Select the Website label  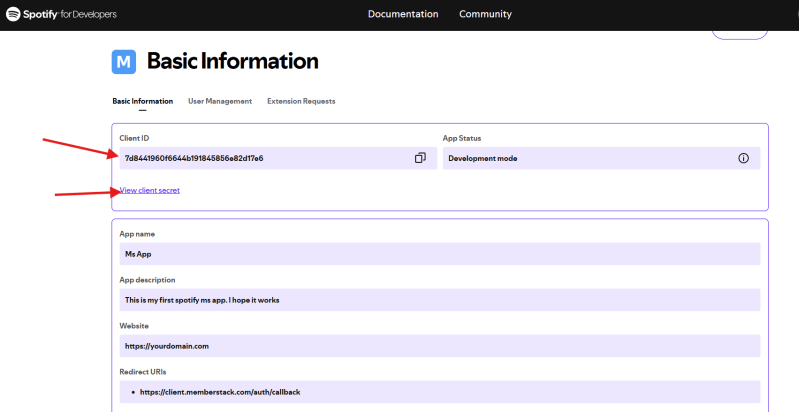click(134, 326)
